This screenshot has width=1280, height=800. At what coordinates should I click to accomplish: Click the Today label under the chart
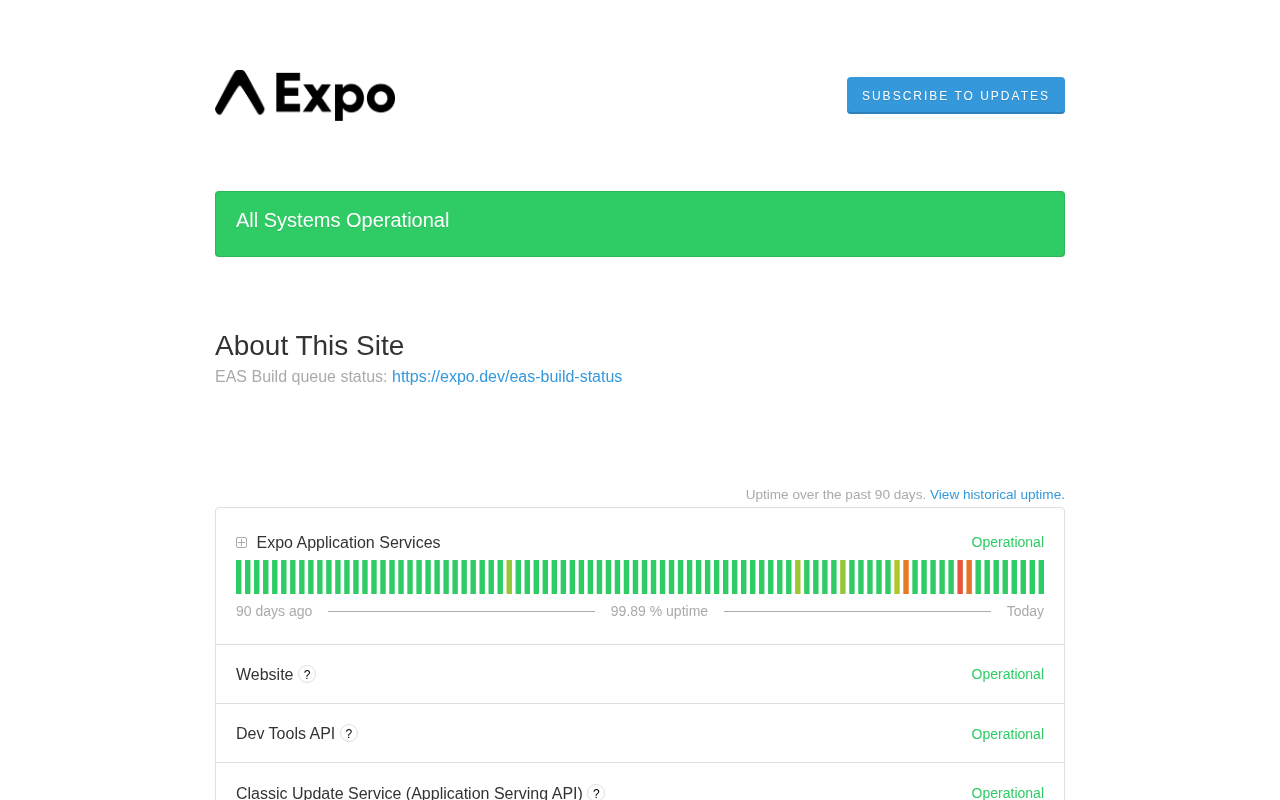click(1025, 611)
